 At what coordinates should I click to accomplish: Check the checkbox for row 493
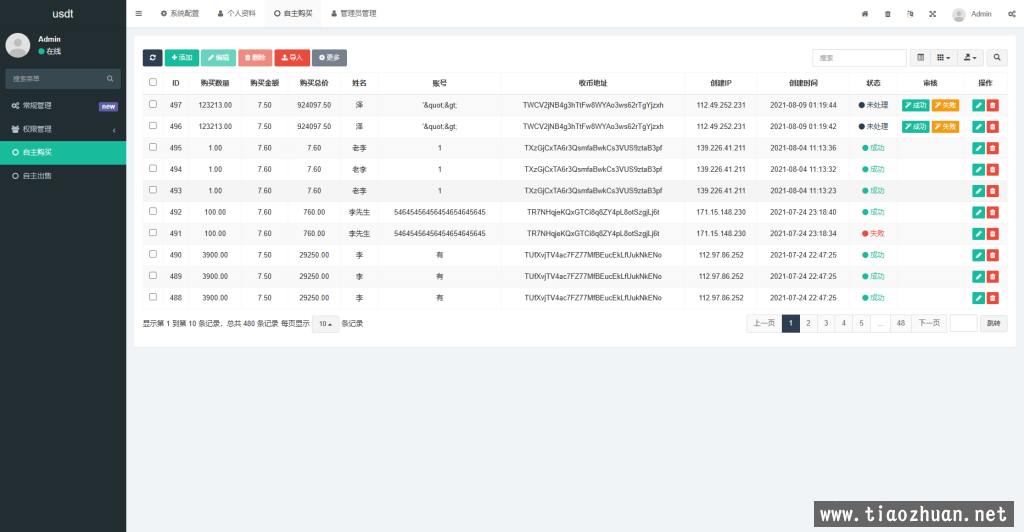[x=153, y=190]
